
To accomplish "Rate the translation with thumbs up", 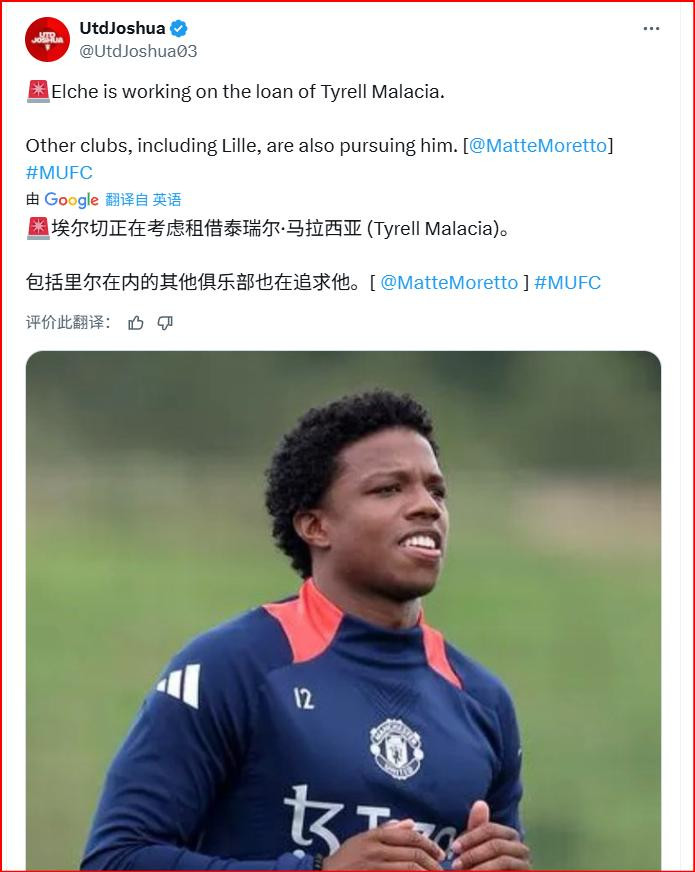I will click(x=136, y=323).
